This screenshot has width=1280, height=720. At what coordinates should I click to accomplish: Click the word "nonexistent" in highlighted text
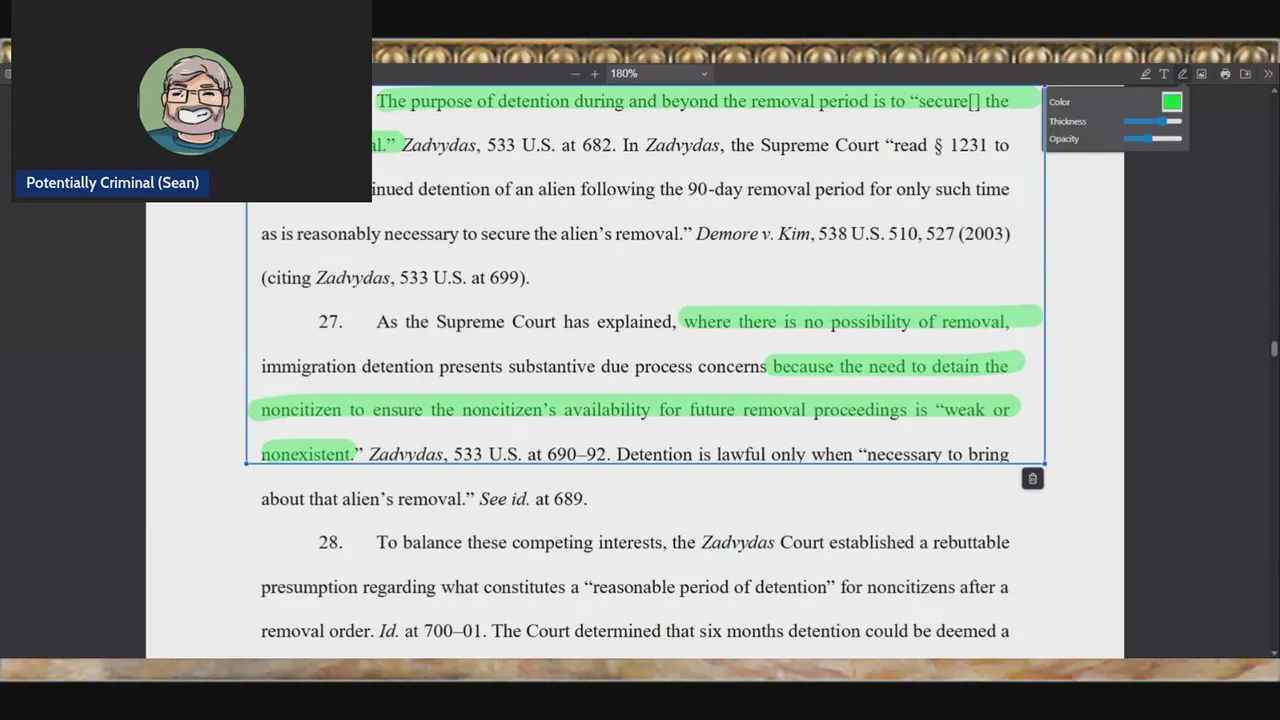(306, 455)
